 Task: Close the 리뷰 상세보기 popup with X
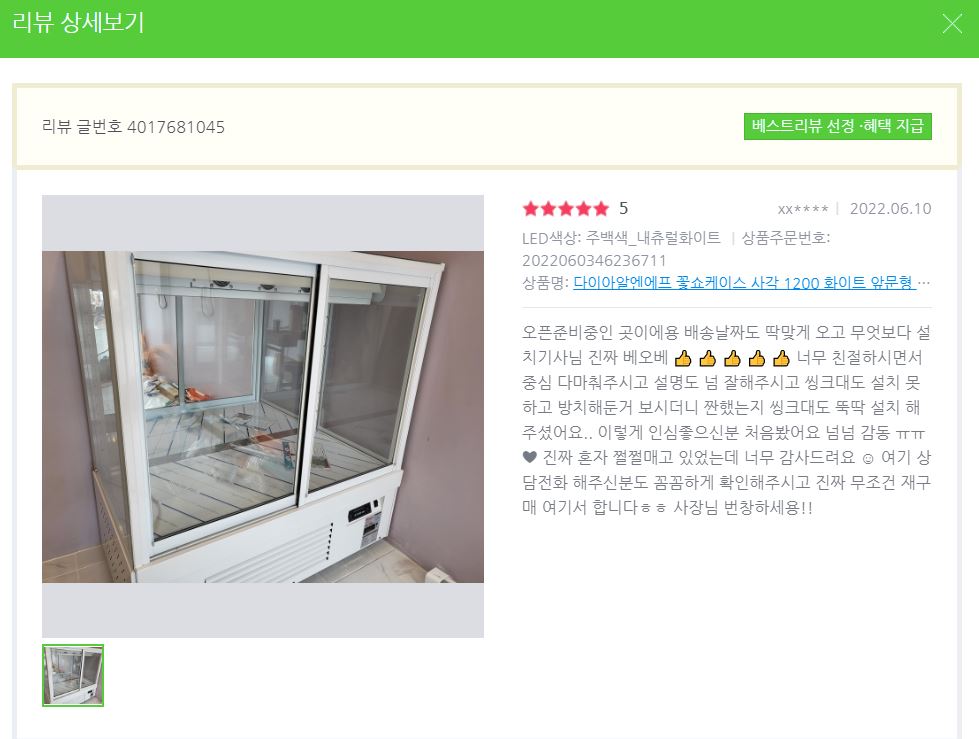[x=952, y=24]
